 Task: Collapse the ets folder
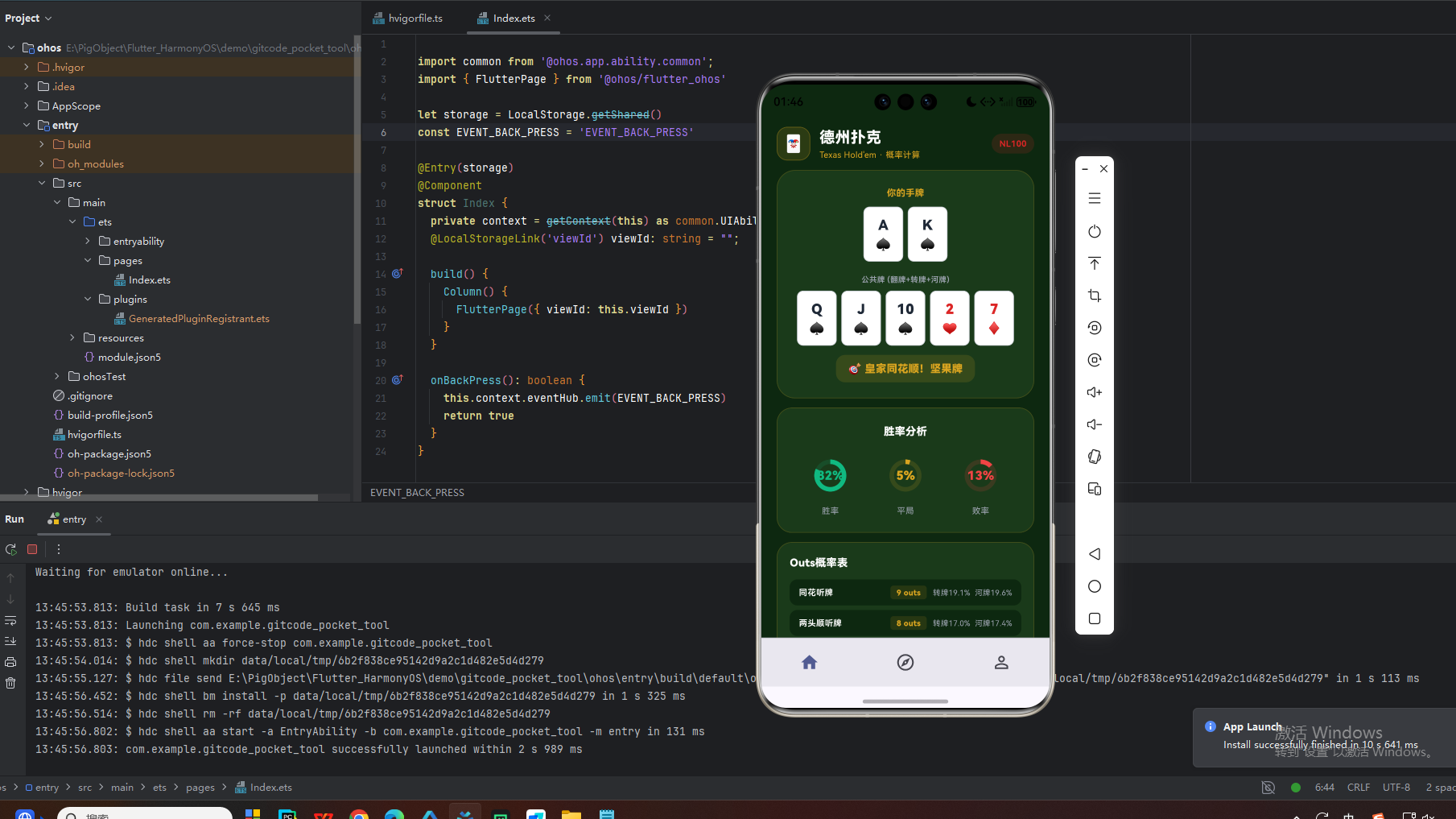pos(72,221)
